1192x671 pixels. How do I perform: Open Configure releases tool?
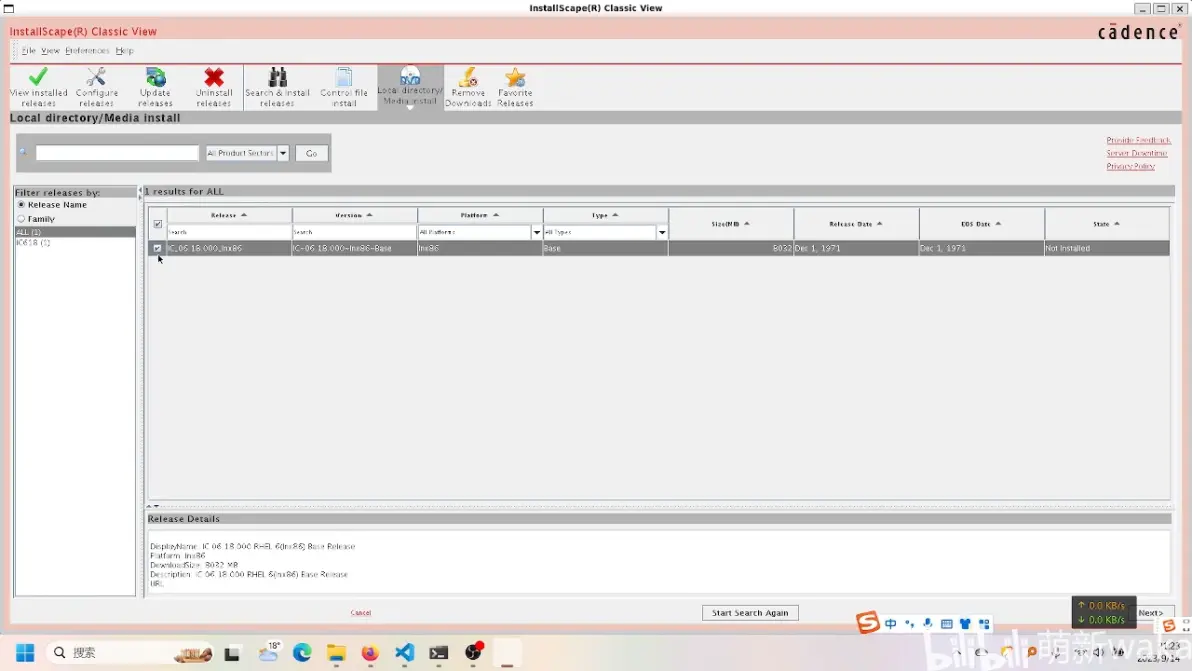[97, 87]
